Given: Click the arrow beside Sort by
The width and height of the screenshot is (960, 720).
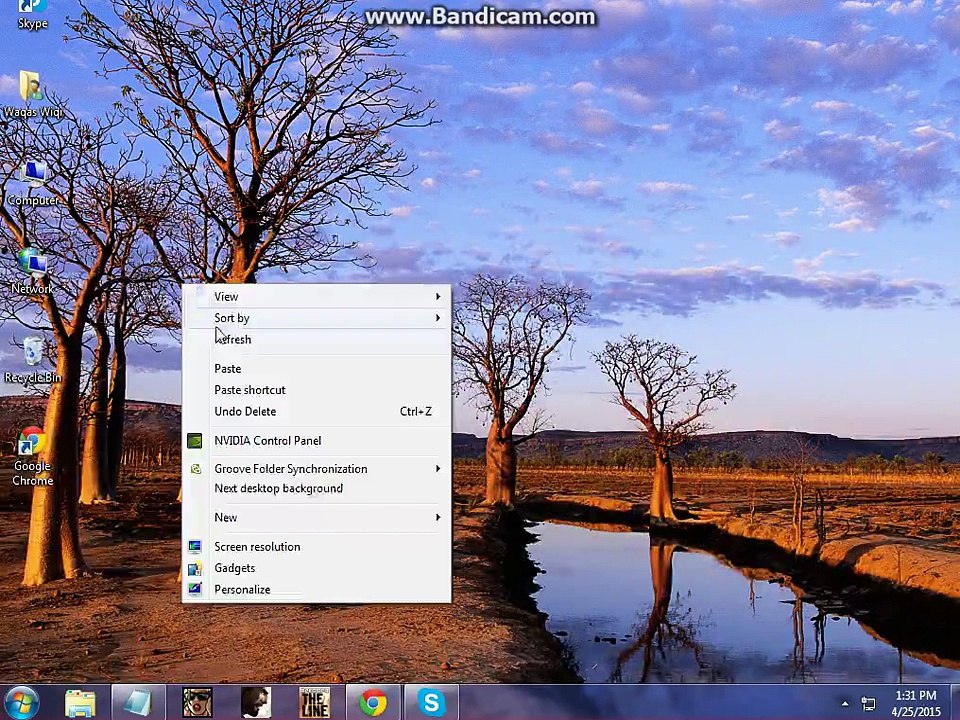Looking at the screenshot, I should click(438, 318).
